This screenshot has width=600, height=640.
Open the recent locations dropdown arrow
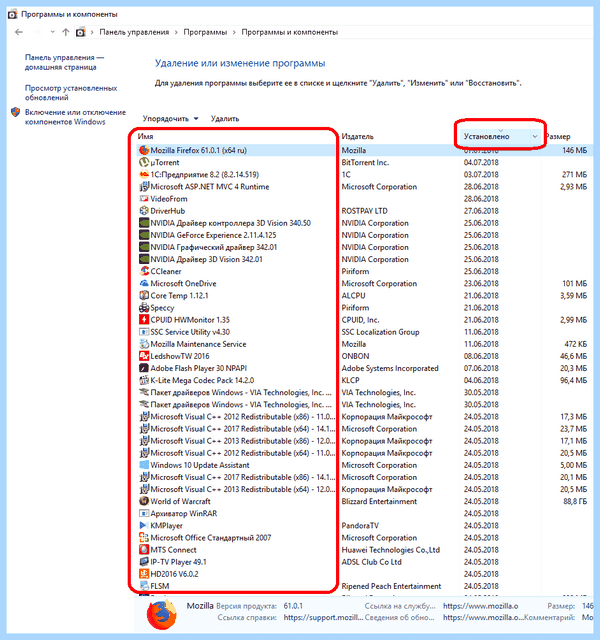click(53, 32)
